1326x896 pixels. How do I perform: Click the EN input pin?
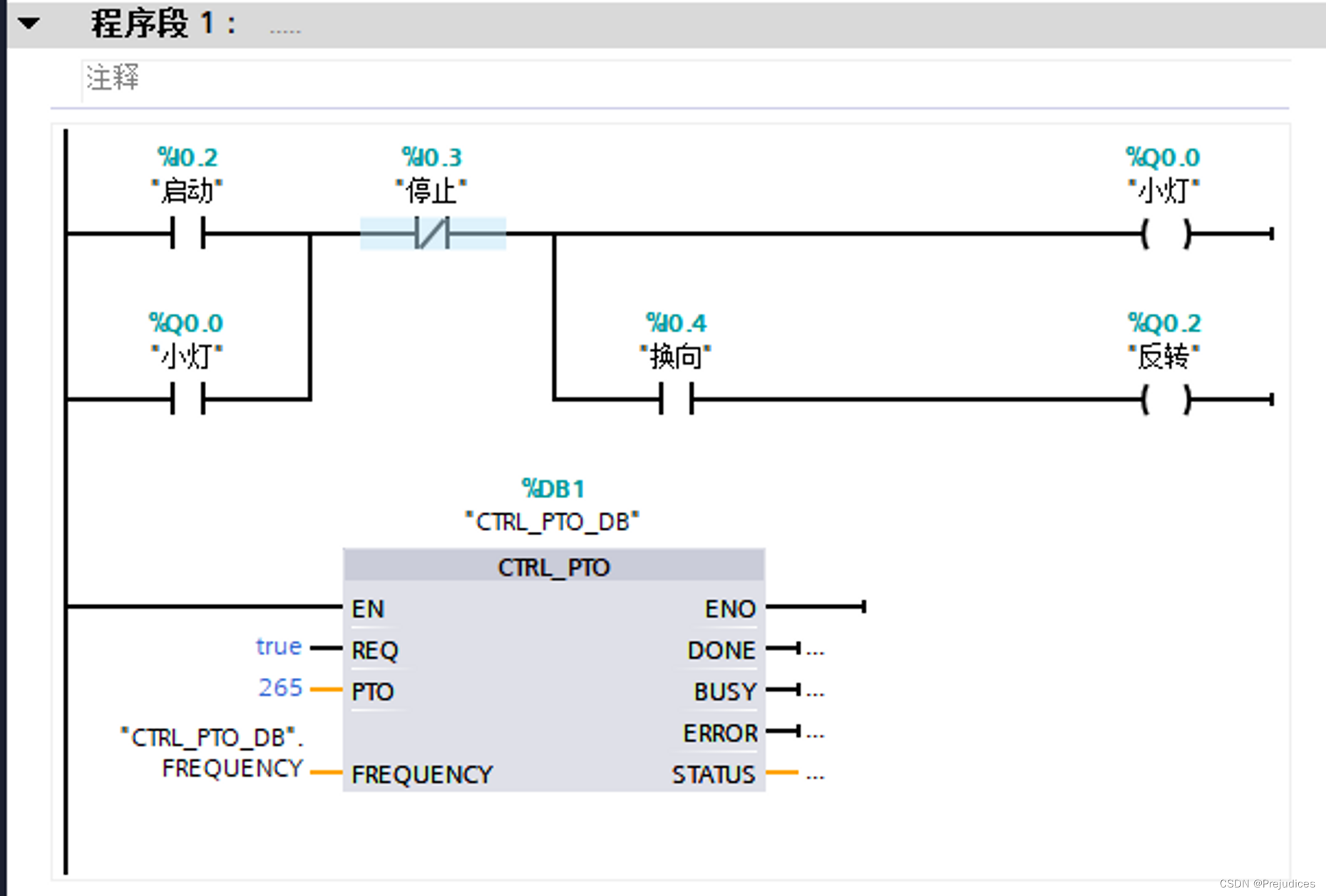(368, 609)
